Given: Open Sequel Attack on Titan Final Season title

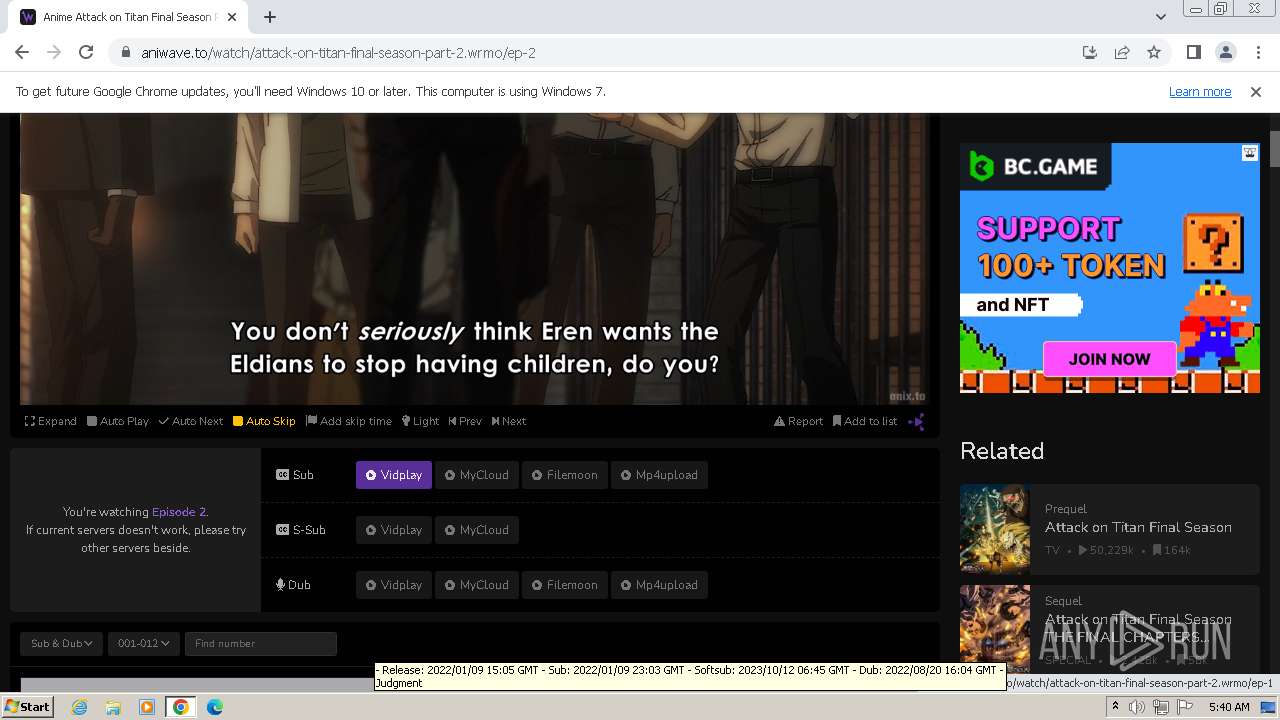Looking at the screenshot, I should click(1138, 627).
